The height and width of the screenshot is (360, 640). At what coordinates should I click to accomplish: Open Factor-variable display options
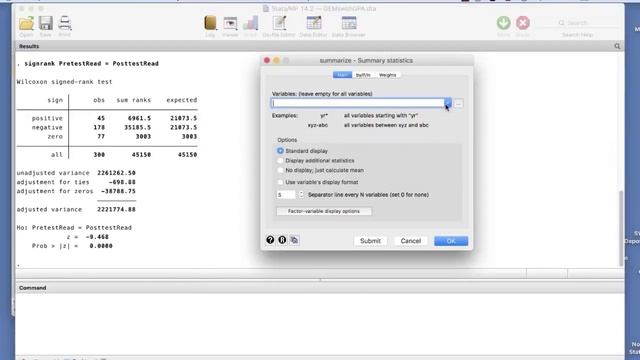coord(324,211)
